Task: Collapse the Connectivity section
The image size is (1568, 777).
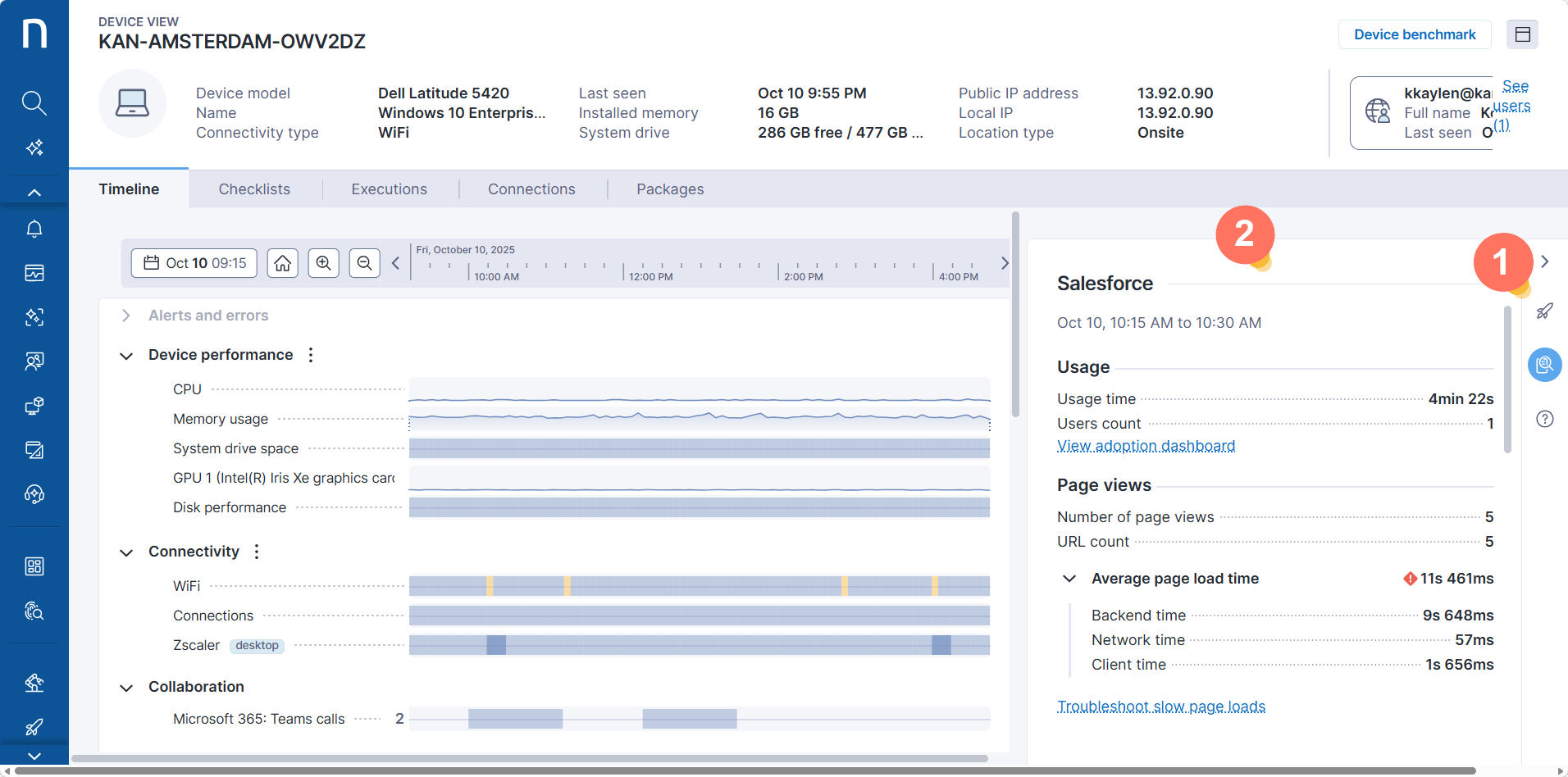Action: click(x=126, y=552)
